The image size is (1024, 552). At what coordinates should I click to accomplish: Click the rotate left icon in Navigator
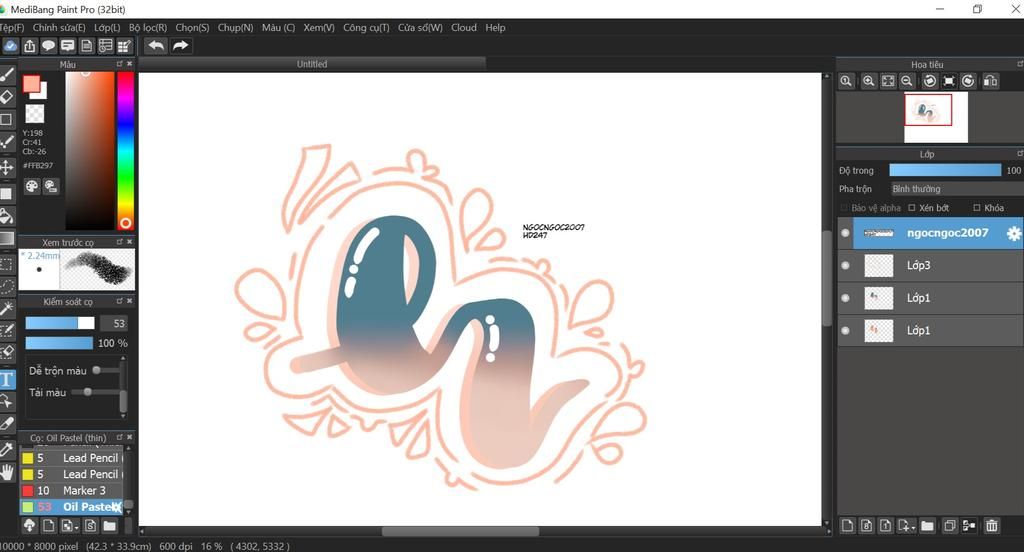click(x=929, y=81)
